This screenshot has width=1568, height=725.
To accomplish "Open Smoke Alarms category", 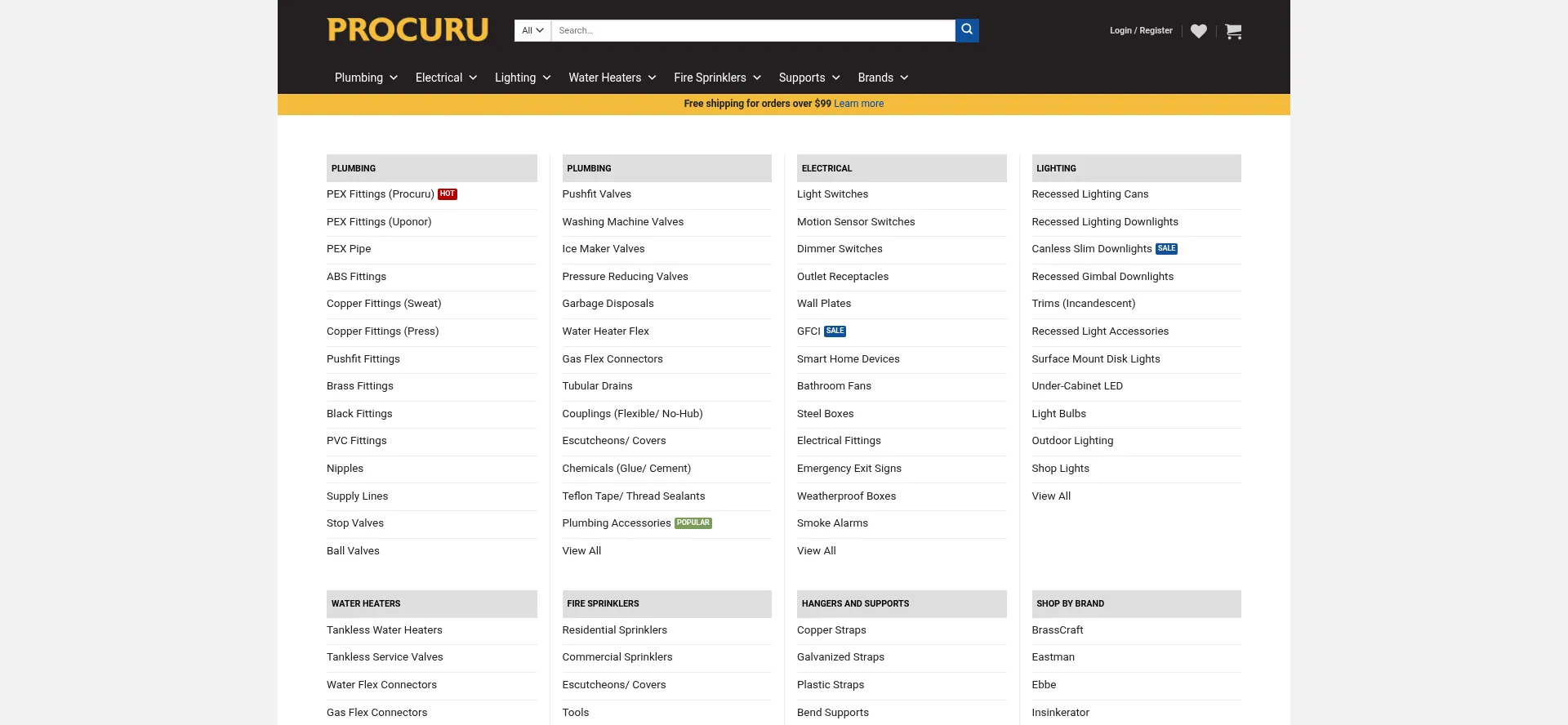I will pyautogui.click(x=832, y=523).
